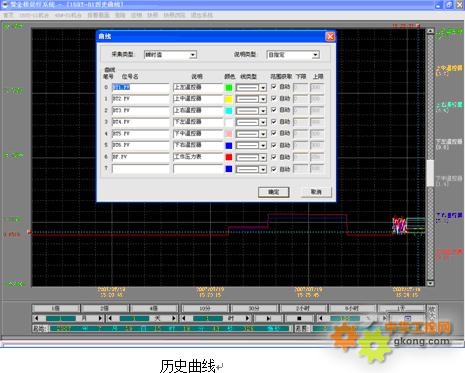The height and width of the screenshot is (373, 465).
Task: Click the play-step arrow button in playback bar
Action: point(269,318)
